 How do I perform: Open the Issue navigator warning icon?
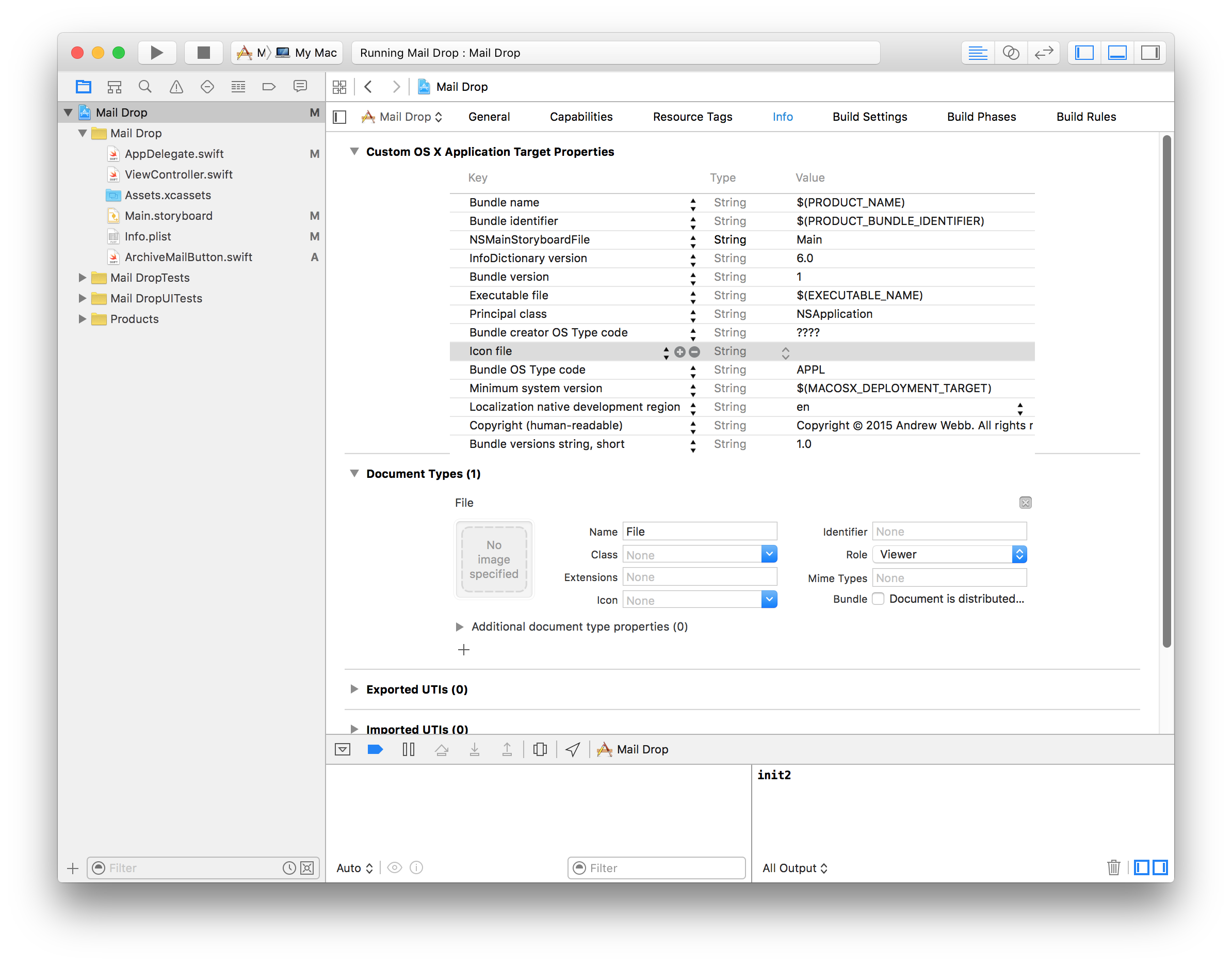tap(176, 87)
